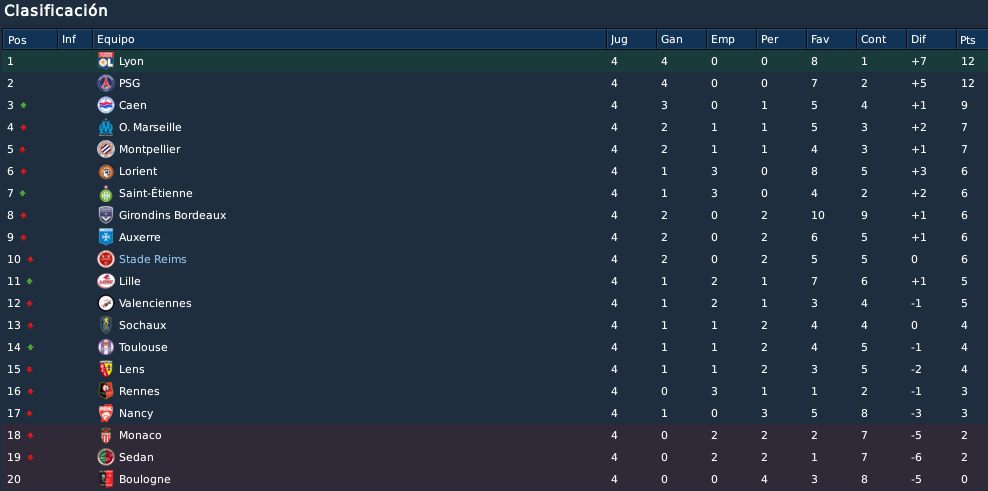Click the Pos column header
Screen dimensions: 988x491
(30, 39)
